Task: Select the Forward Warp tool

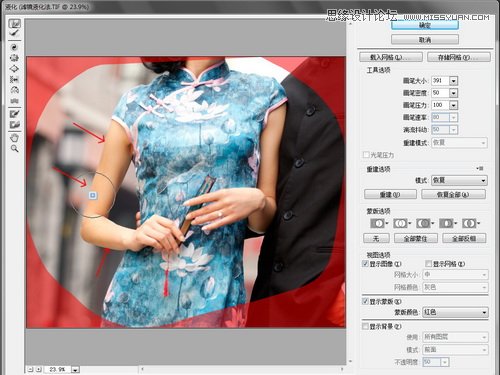Action: (x=15, y=24)
